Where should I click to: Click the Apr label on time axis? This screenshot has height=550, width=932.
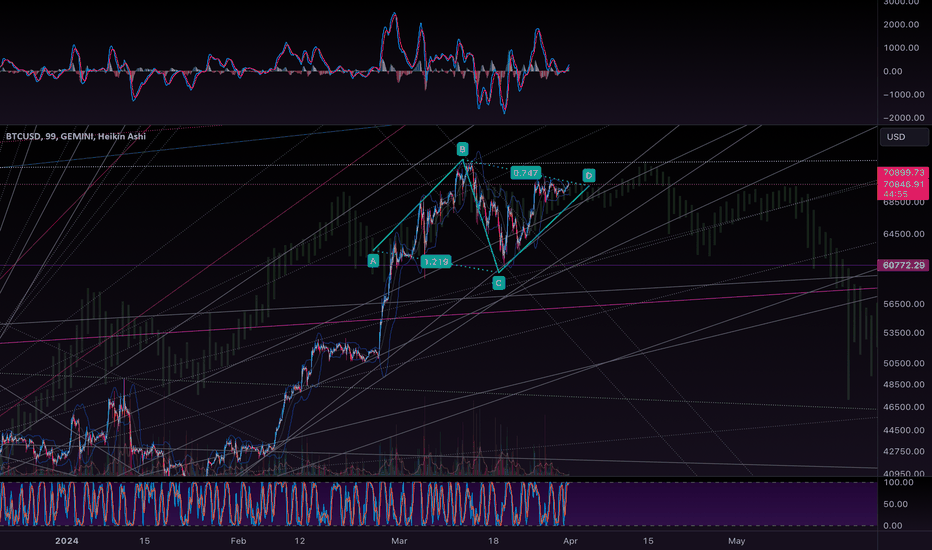point(570,540)
